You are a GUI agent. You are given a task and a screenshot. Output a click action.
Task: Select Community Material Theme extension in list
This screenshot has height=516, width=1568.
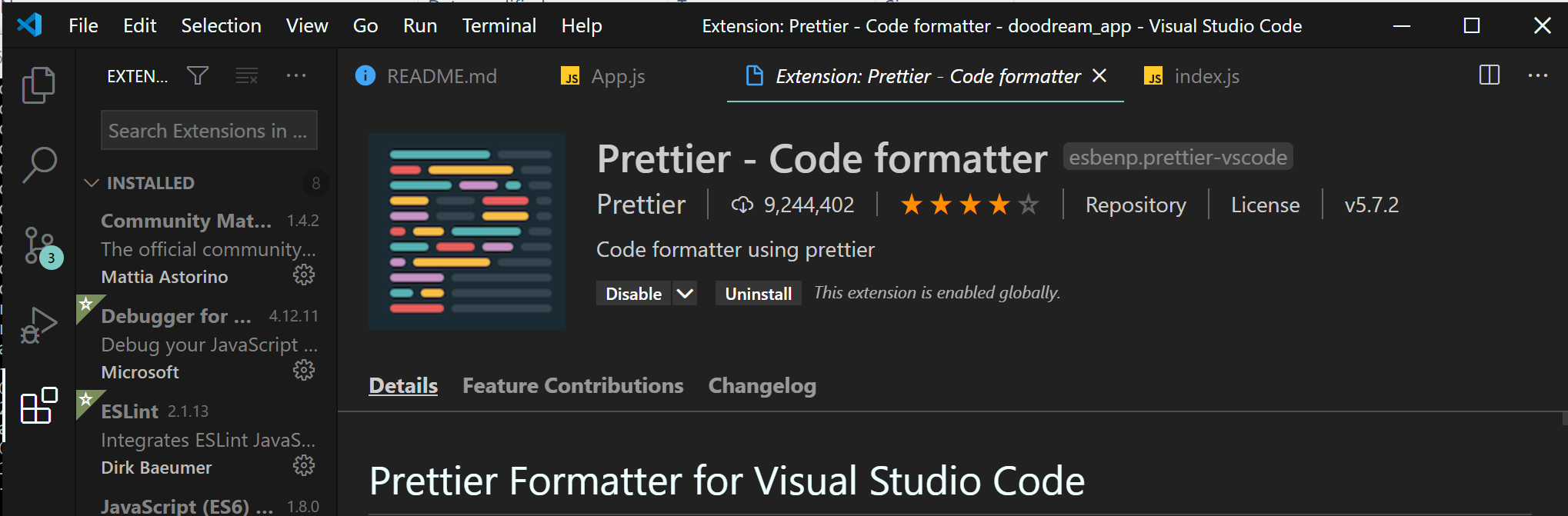[x=206, y=248]
